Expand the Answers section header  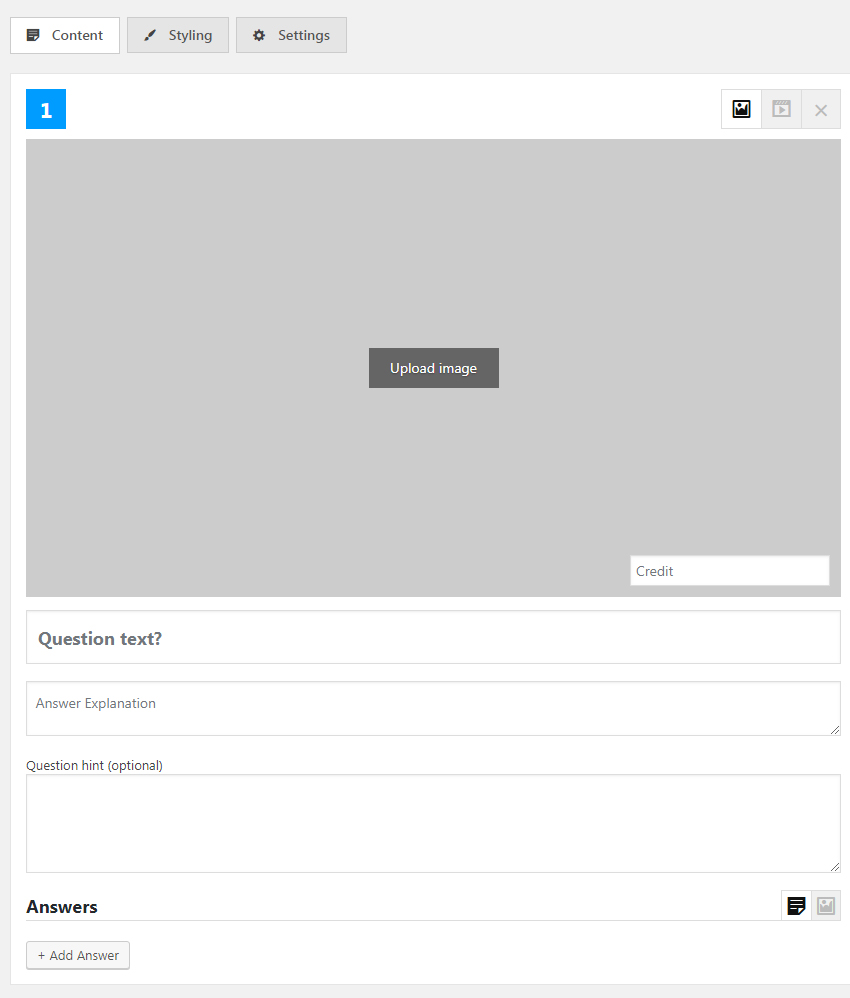(x=62, y=906)
